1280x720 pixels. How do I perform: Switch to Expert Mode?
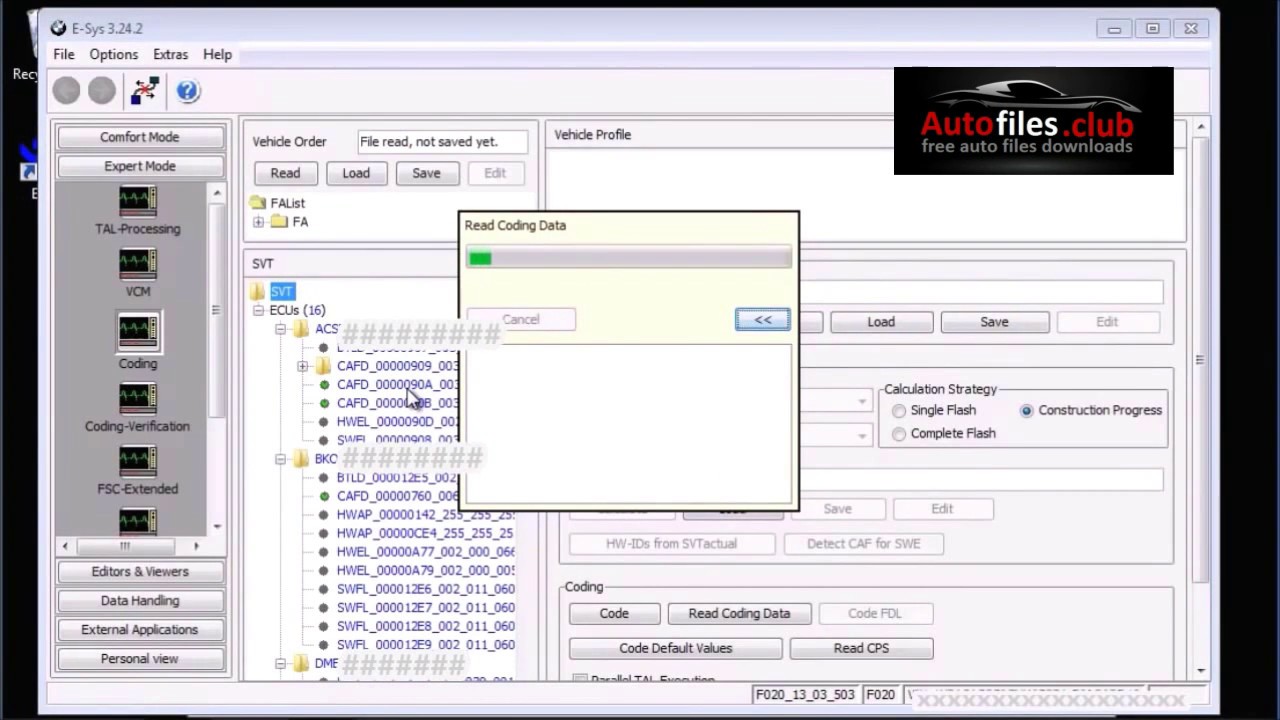[140, 166]
